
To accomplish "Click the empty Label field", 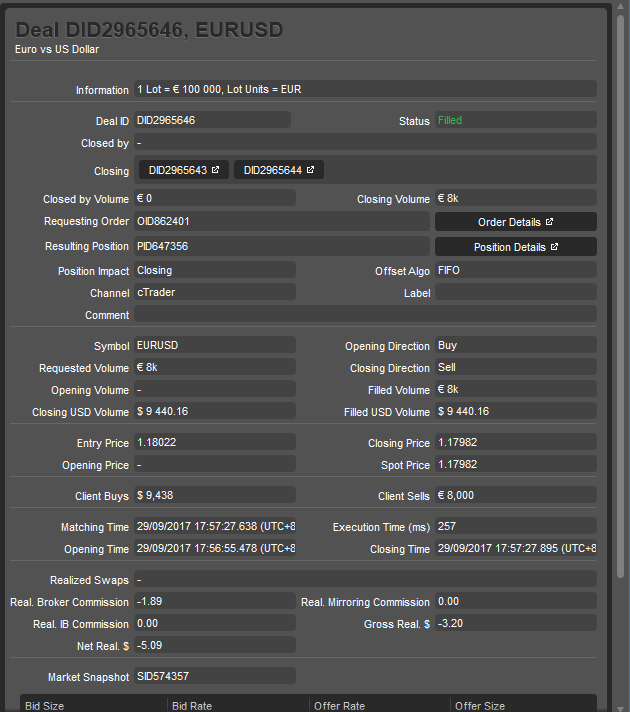I will (516, 292).
